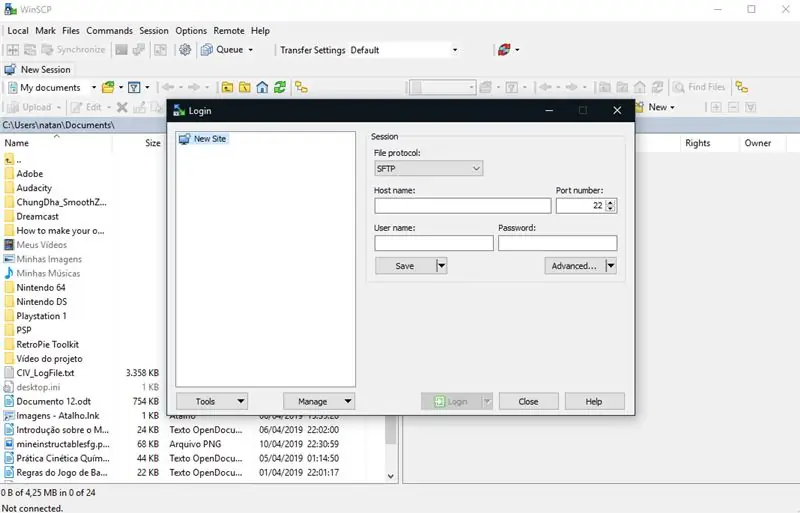The width and height of the screenshot is (800, 513).
Task: Open the Preferences gear icon in toolbar
Action: pos(185,50)
